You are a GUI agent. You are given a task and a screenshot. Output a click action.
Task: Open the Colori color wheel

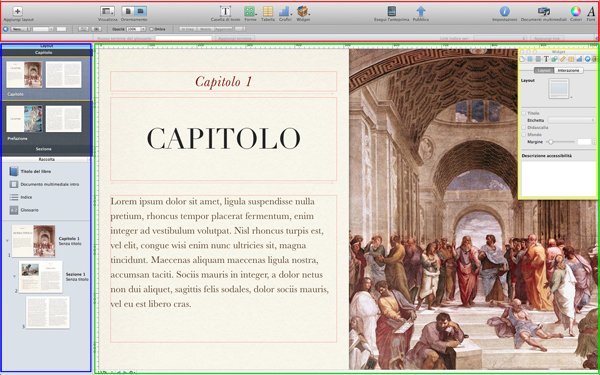576,11
